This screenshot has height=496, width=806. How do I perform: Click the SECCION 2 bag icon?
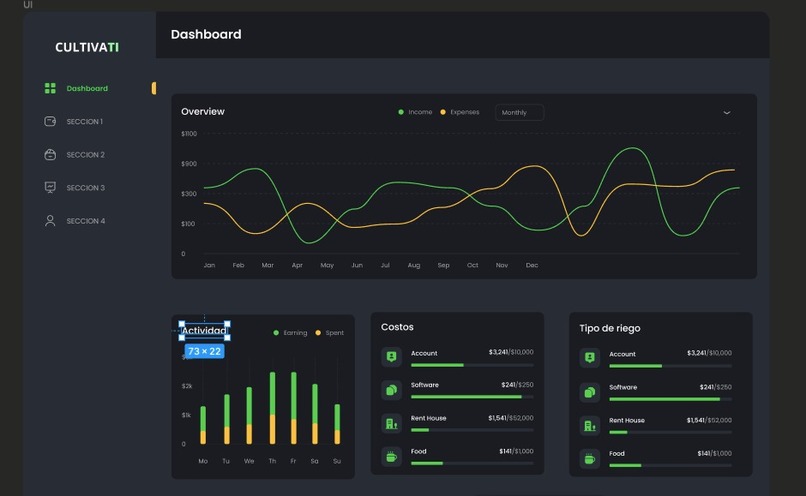click(50, 154)
